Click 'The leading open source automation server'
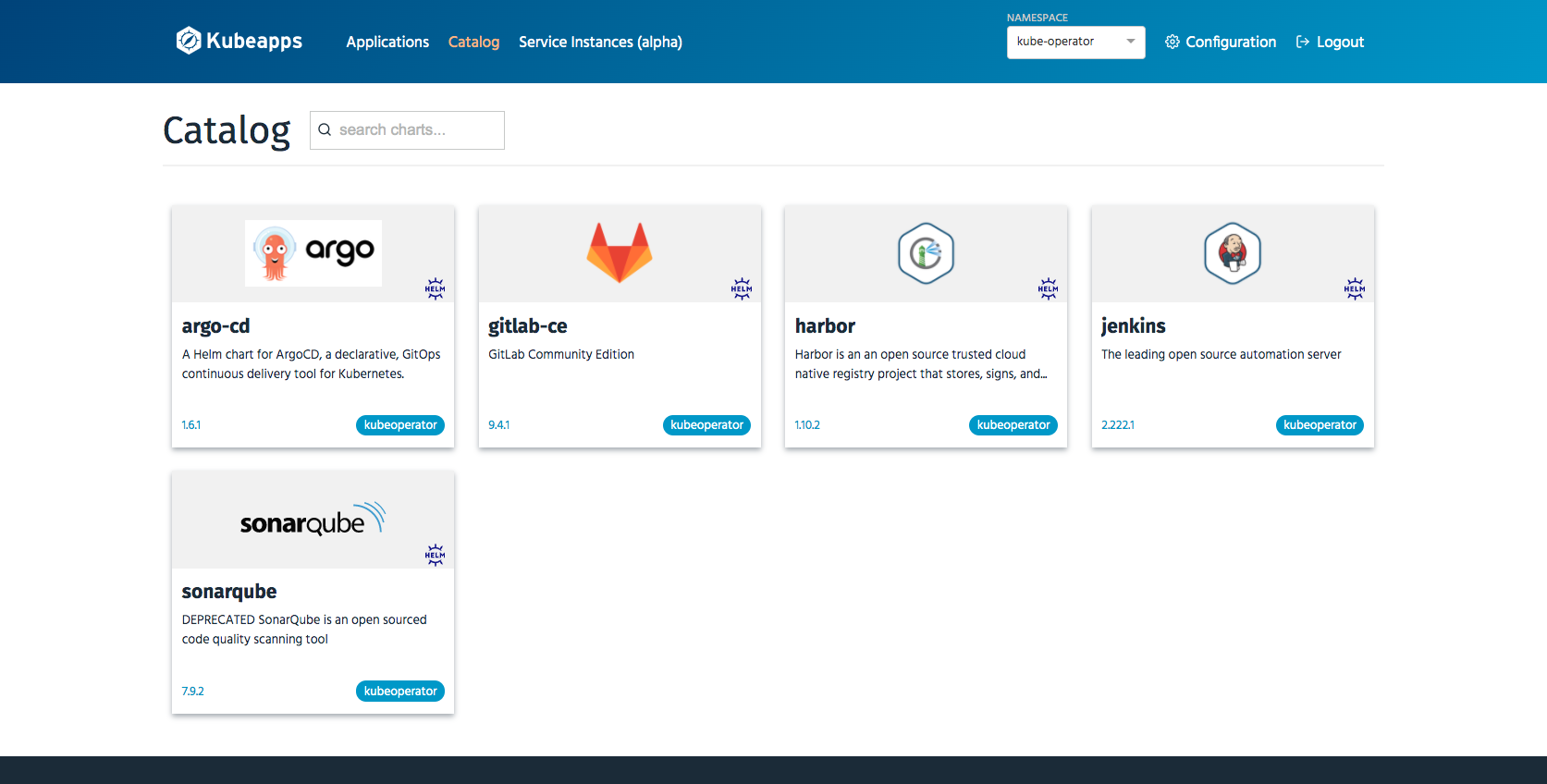The image size is (1547, 784). (x=1222, y=354)
